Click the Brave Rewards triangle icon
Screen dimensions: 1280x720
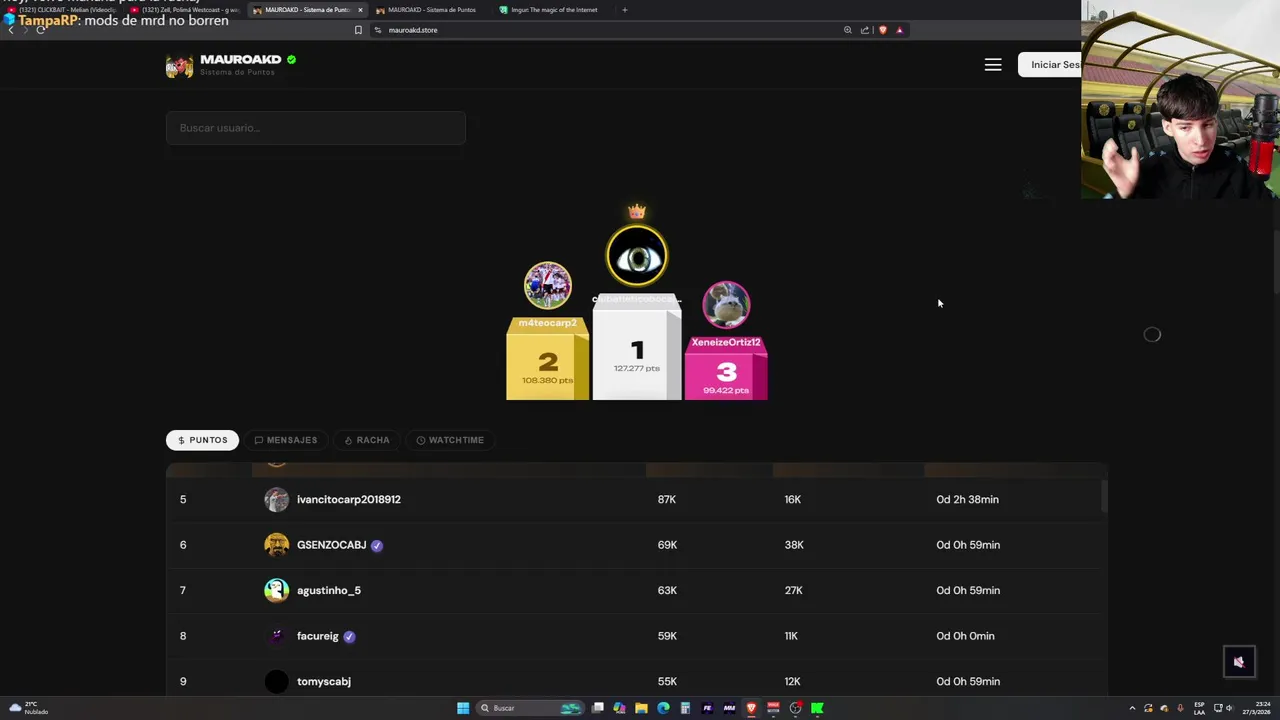click(899, 30)
